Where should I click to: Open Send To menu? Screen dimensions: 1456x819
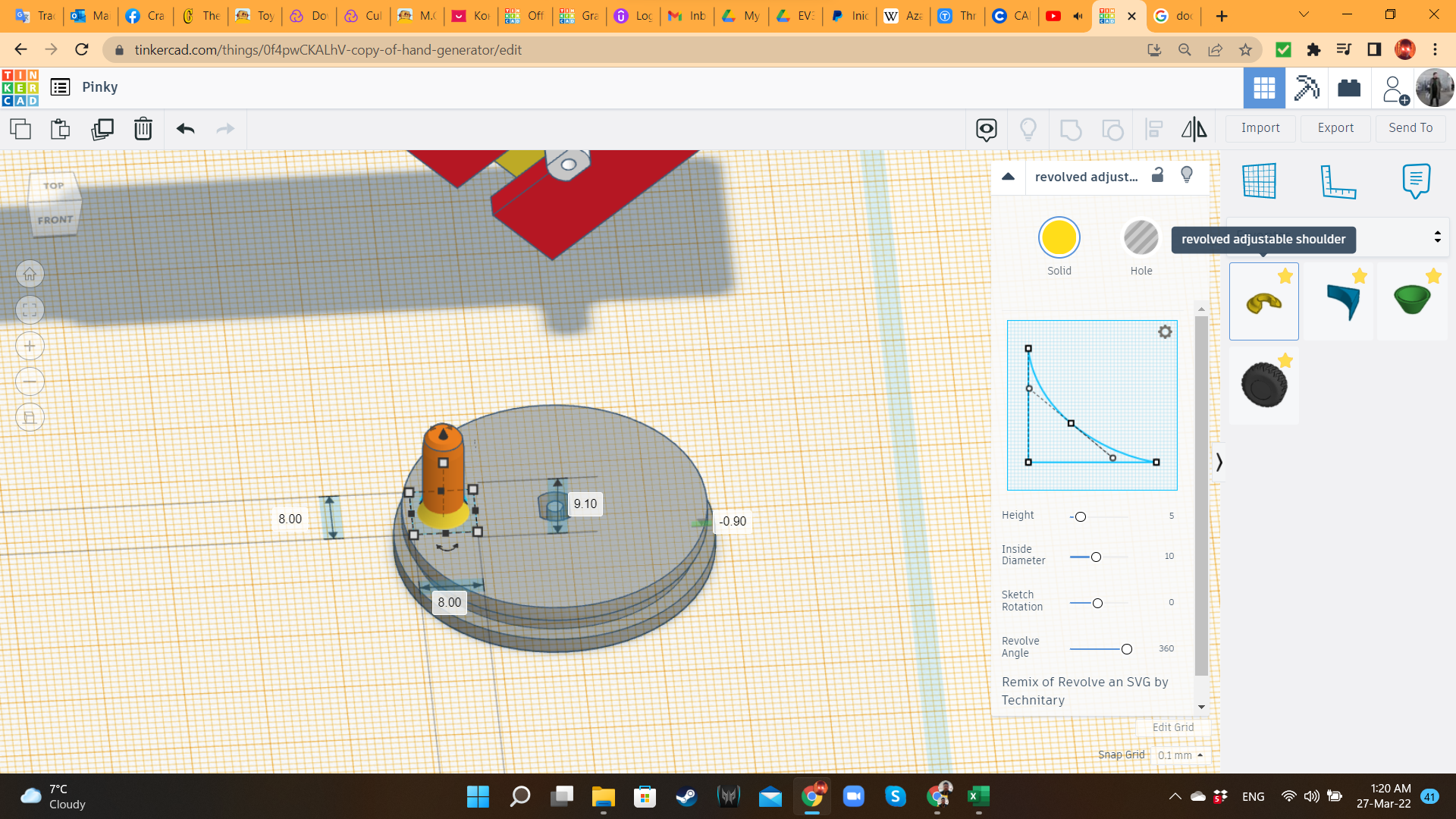pyautogui.click(x=1410, y=128)
